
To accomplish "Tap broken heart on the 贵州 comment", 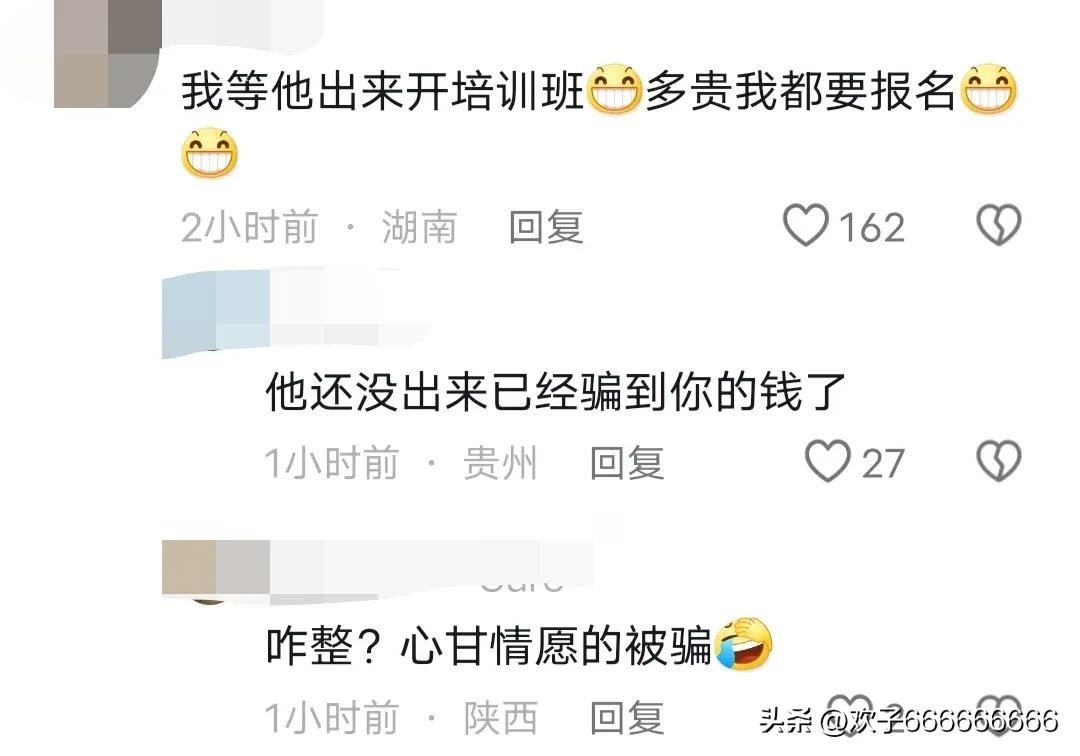I will point(999,461).
